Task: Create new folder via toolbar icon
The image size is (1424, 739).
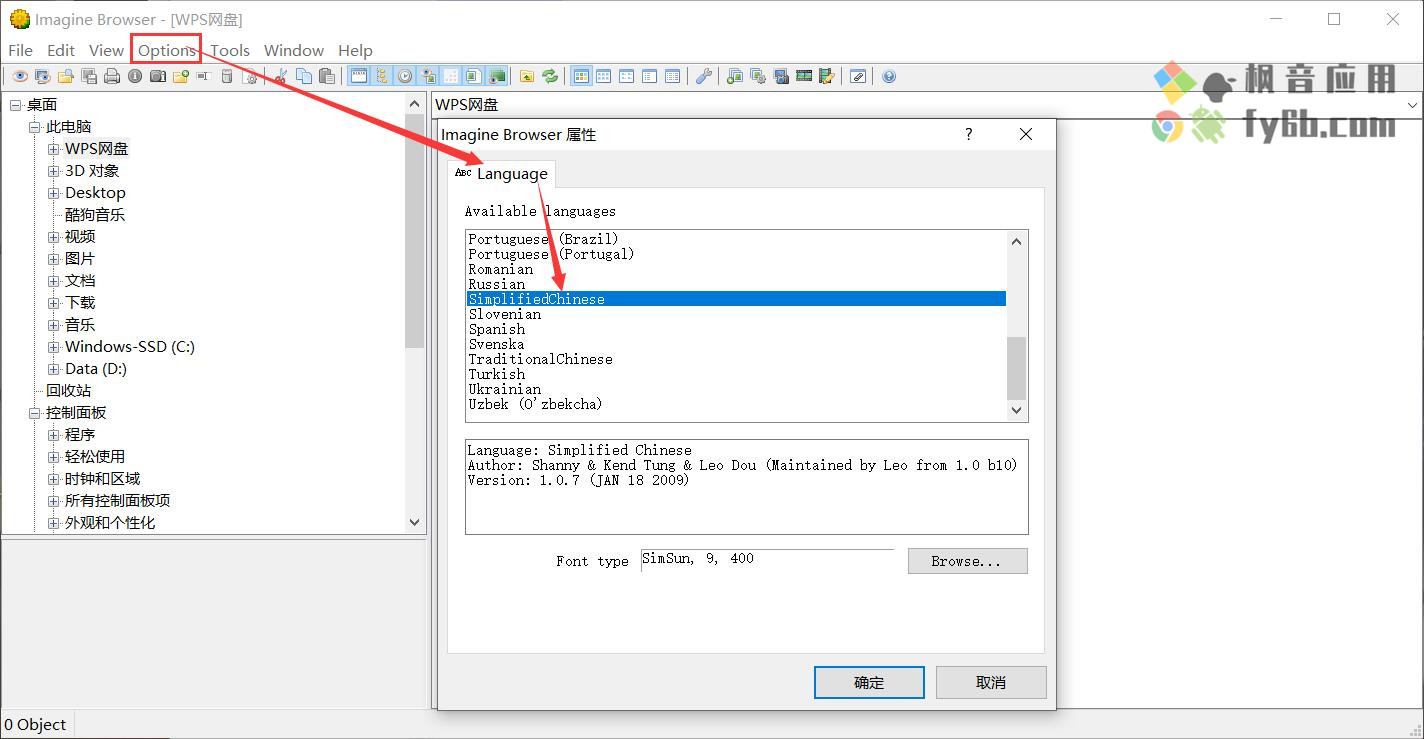Action: [181, 76]
